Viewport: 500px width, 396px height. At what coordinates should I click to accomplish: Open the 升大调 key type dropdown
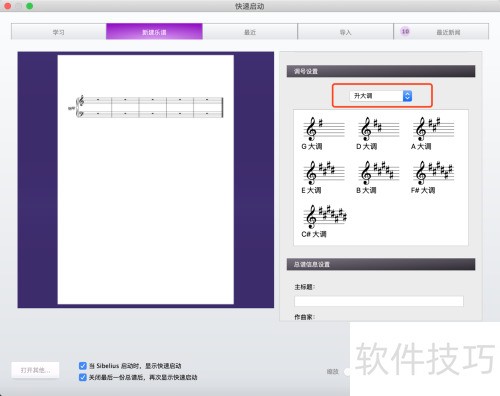coord(381,96)
